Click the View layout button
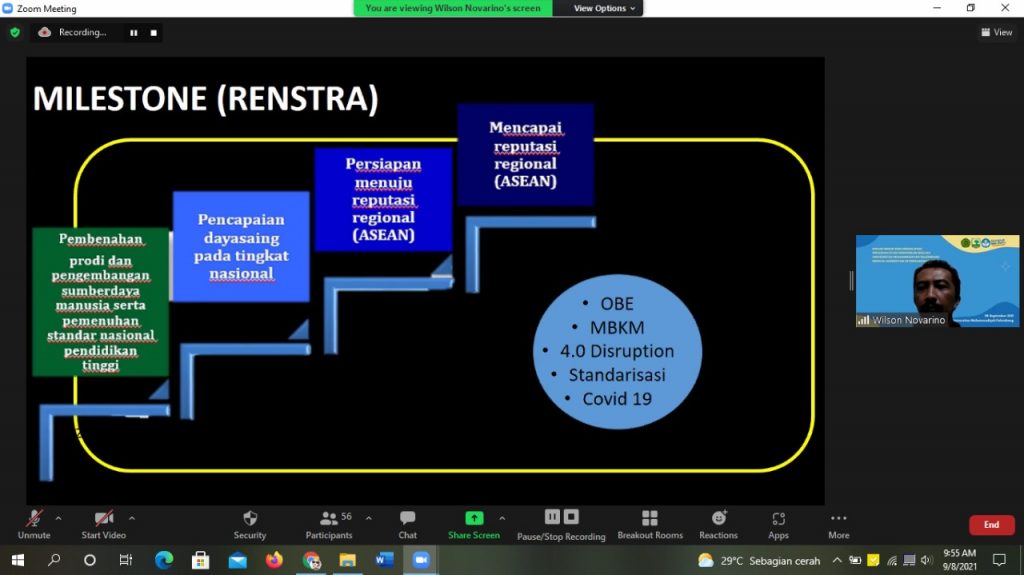Image resolution: width=1024 pixels, height=575 pixels. 996,32
